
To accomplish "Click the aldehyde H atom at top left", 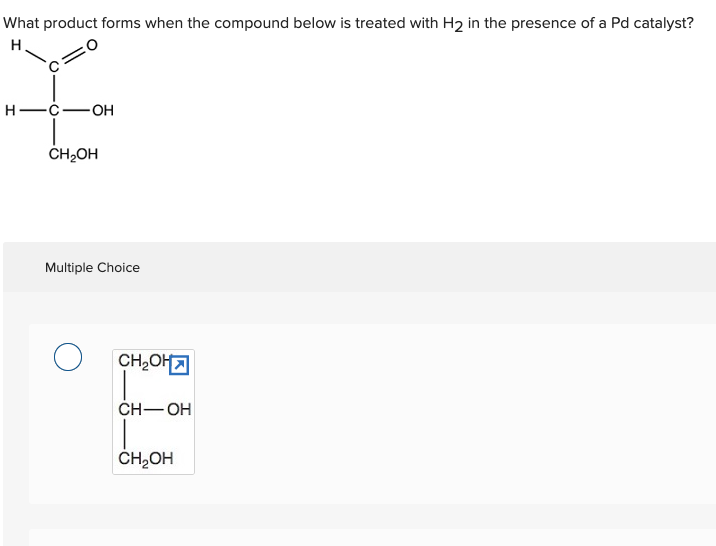I will click(x=16, y=45).
